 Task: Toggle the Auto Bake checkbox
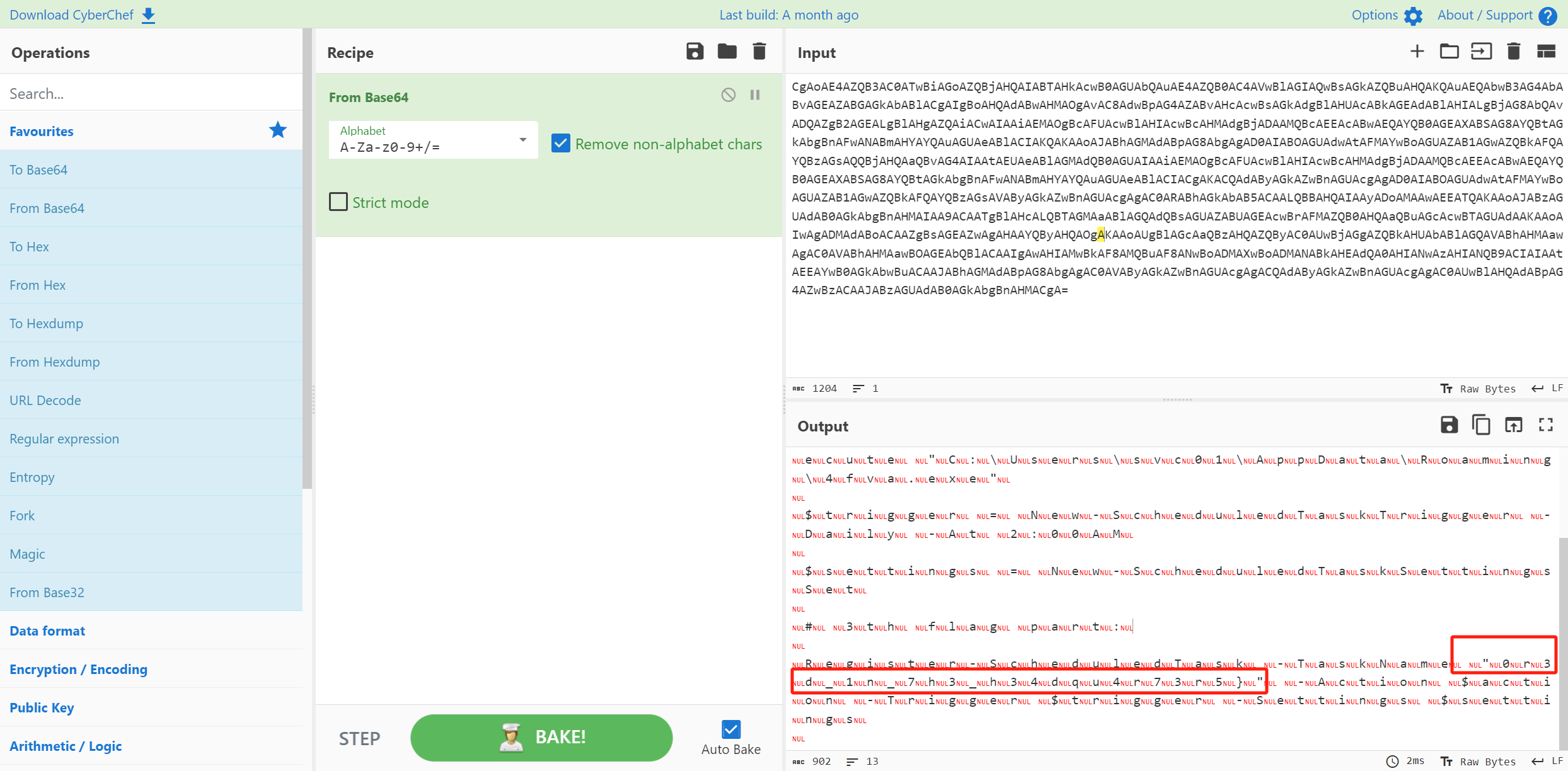click(x=730, y=729)
